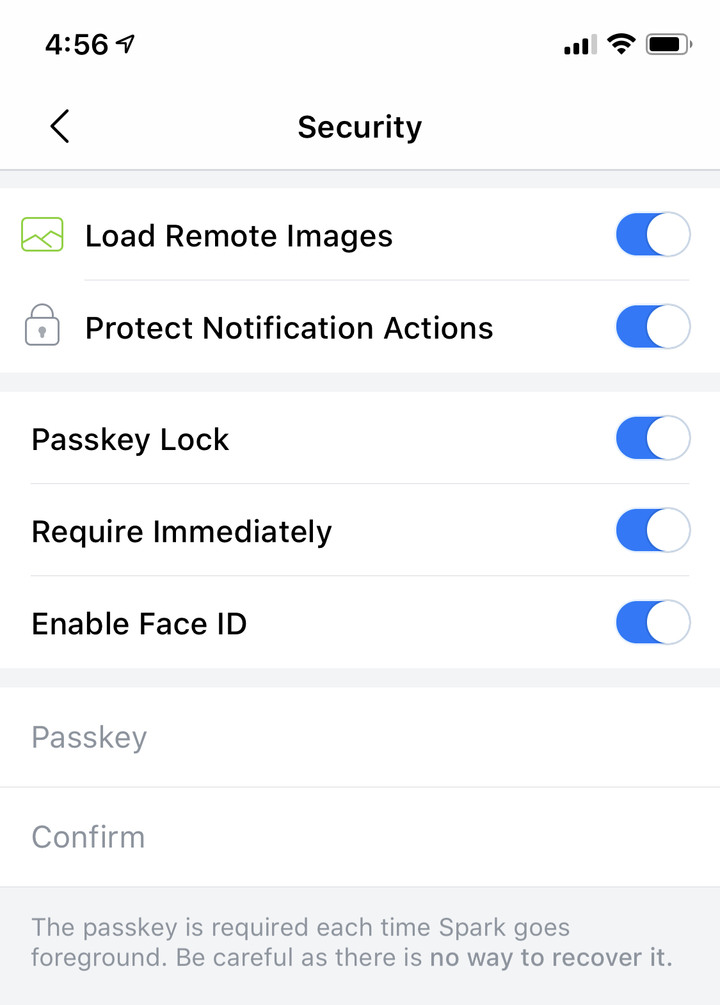Disable the Enable Face ID switch
Screen dimensions: 720x1005
tap(652, 623)
